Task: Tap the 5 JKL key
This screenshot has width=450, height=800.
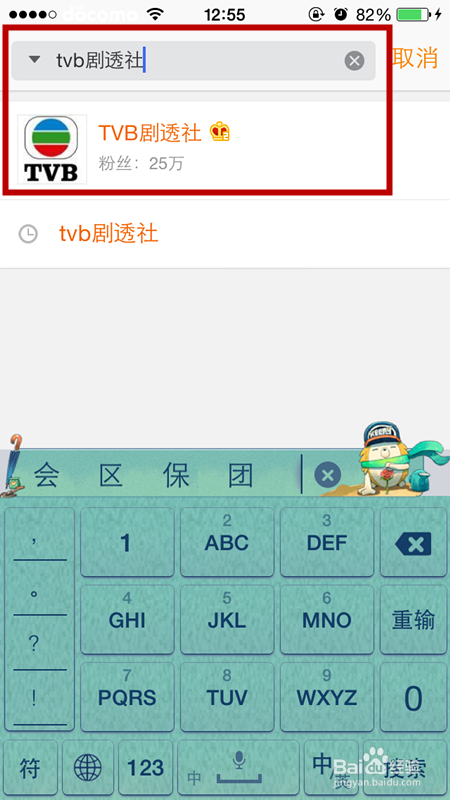Action: coord(227,620)
